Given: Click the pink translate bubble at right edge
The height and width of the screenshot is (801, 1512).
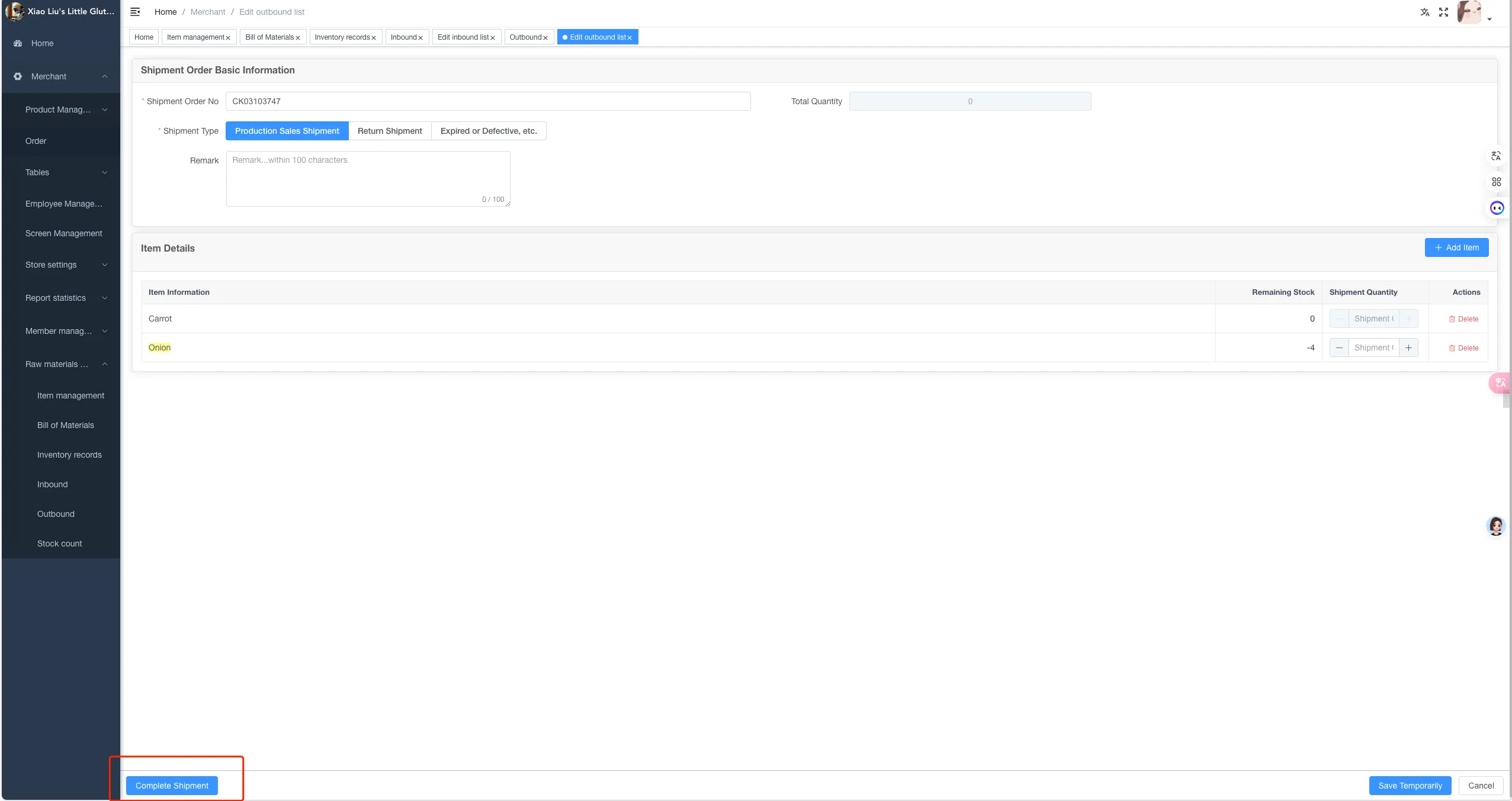Looking at the screenshot, I should (1500, 383).
